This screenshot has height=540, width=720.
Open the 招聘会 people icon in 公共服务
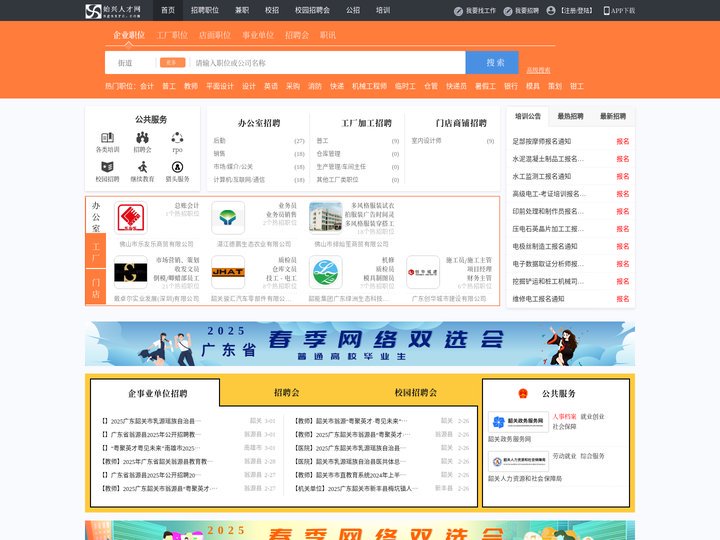[x=142, y=137]
